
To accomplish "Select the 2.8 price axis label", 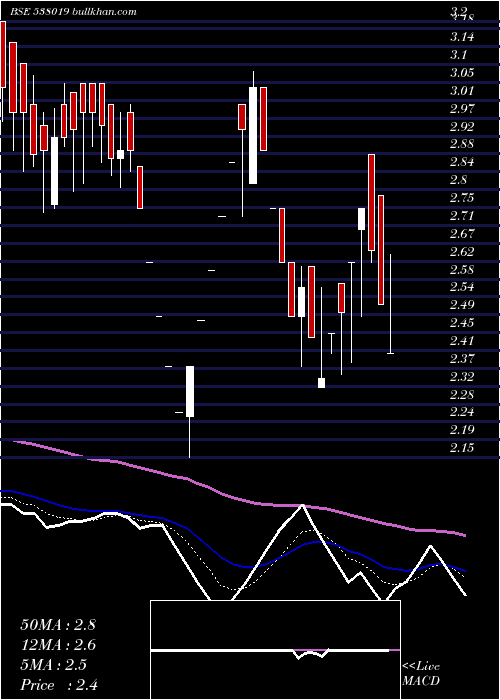I will [458, 180].
